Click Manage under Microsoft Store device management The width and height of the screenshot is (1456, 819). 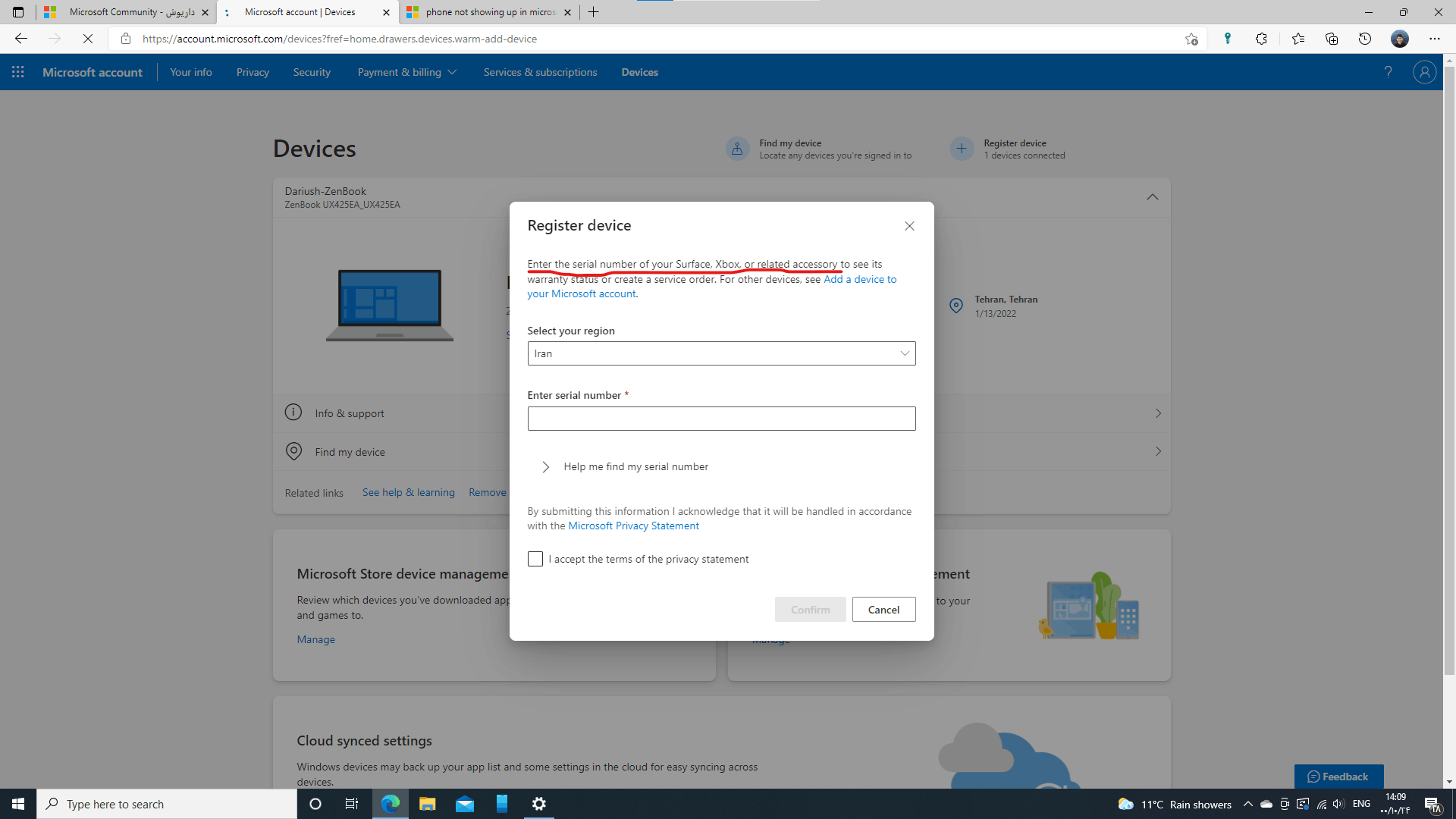(315, 639)
